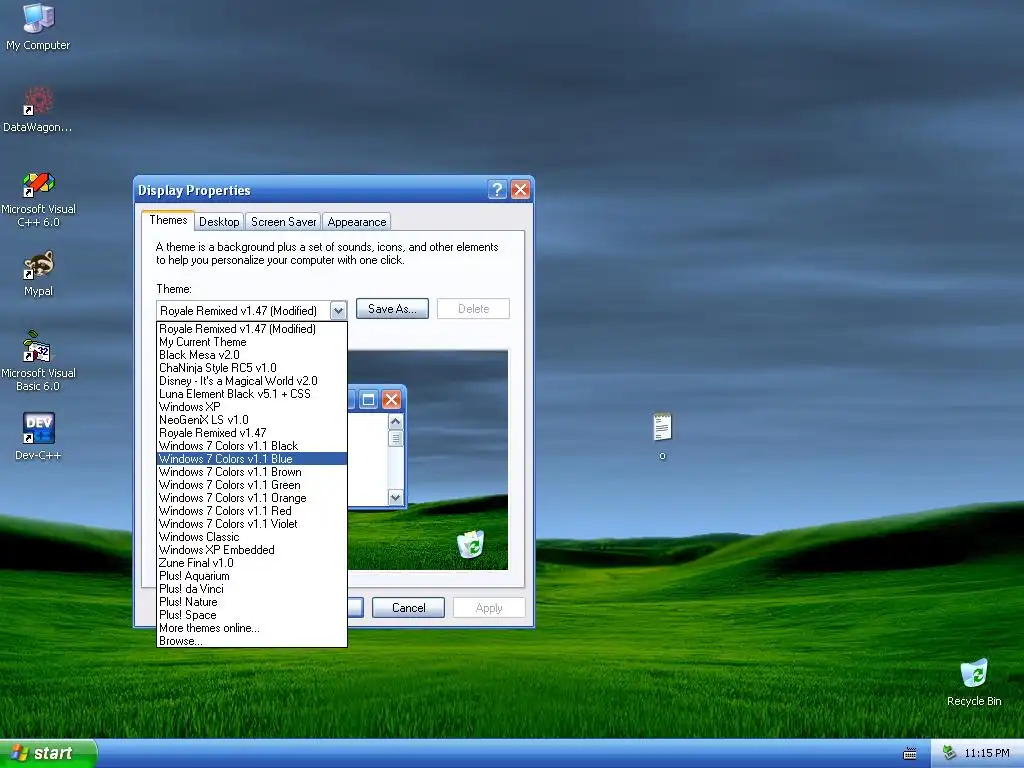The image size is (1024, 768).
Task: Click the tray icon beside the clock
Action: click(x=949, y=753)
